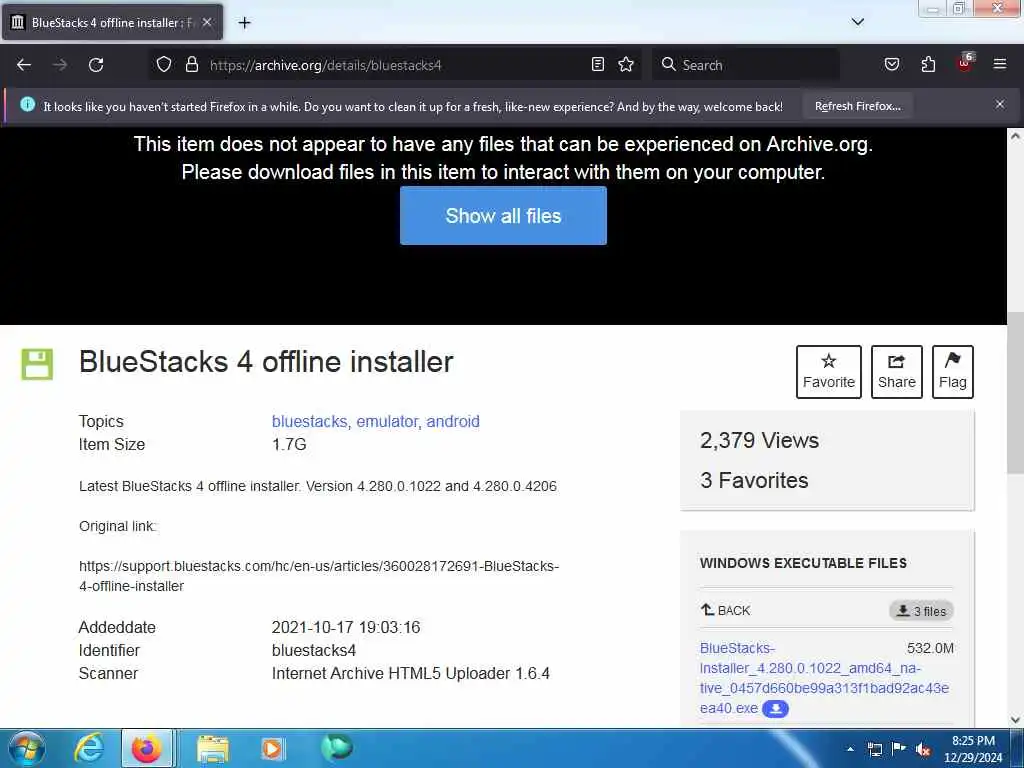
Task: Click the network tray icon
Action: 874,749
